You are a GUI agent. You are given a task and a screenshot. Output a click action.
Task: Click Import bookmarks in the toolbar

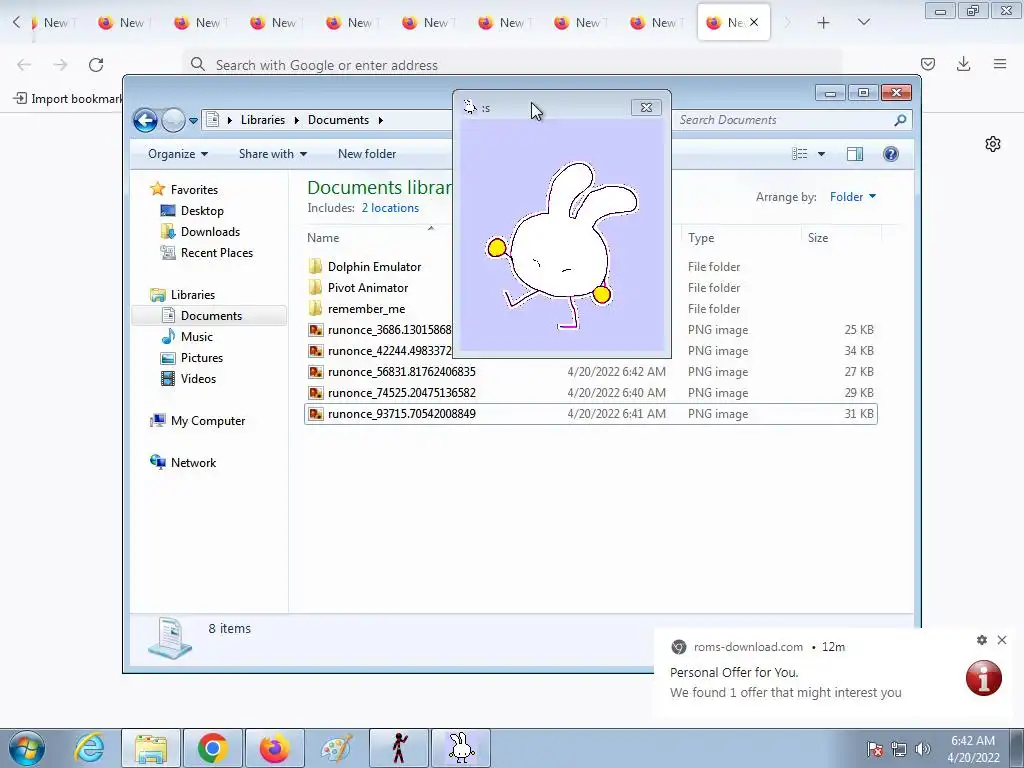click(68, 99)
